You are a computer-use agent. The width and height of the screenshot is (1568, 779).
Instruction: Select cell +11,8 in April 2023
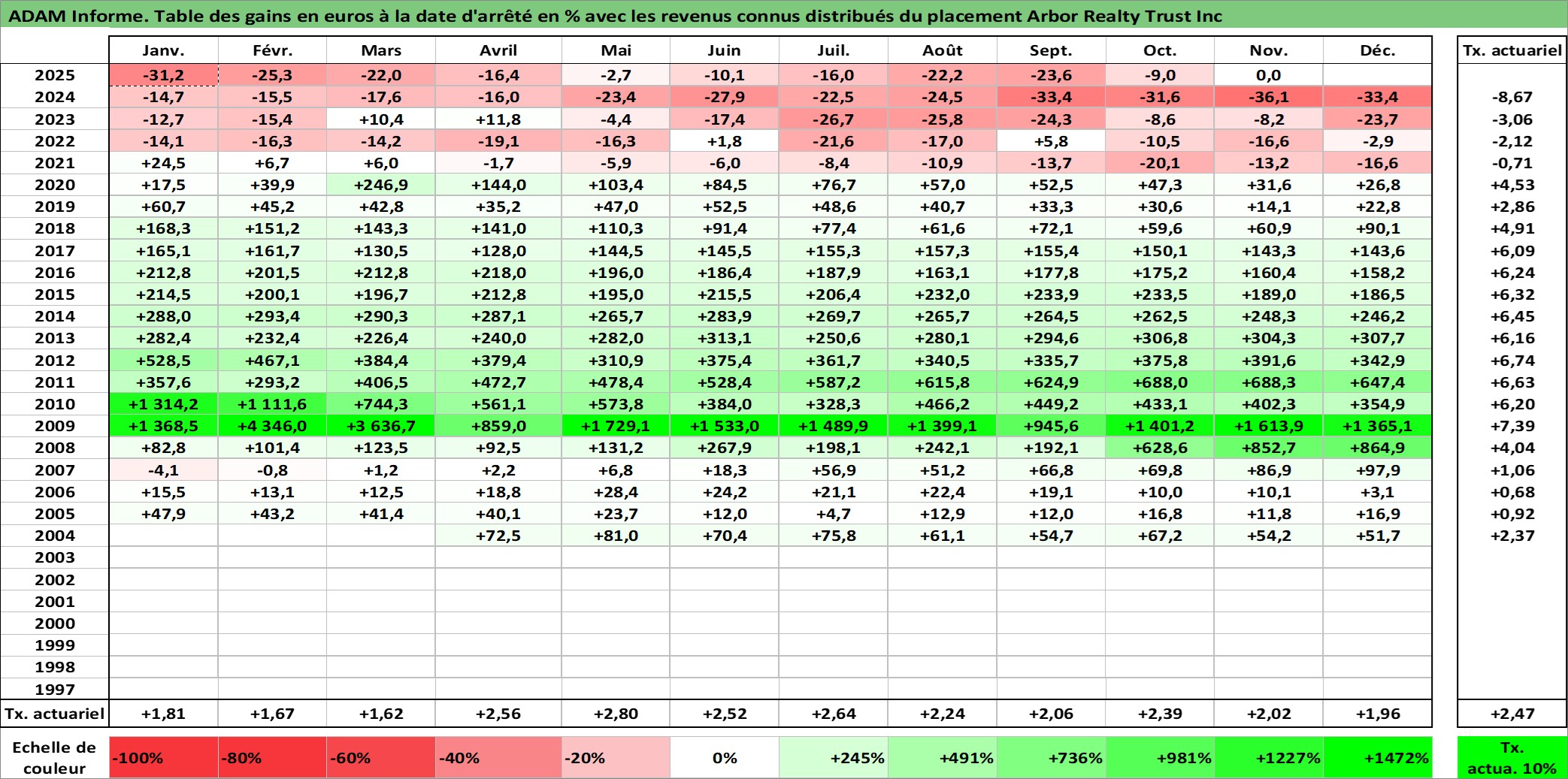[x=498, y=119]
